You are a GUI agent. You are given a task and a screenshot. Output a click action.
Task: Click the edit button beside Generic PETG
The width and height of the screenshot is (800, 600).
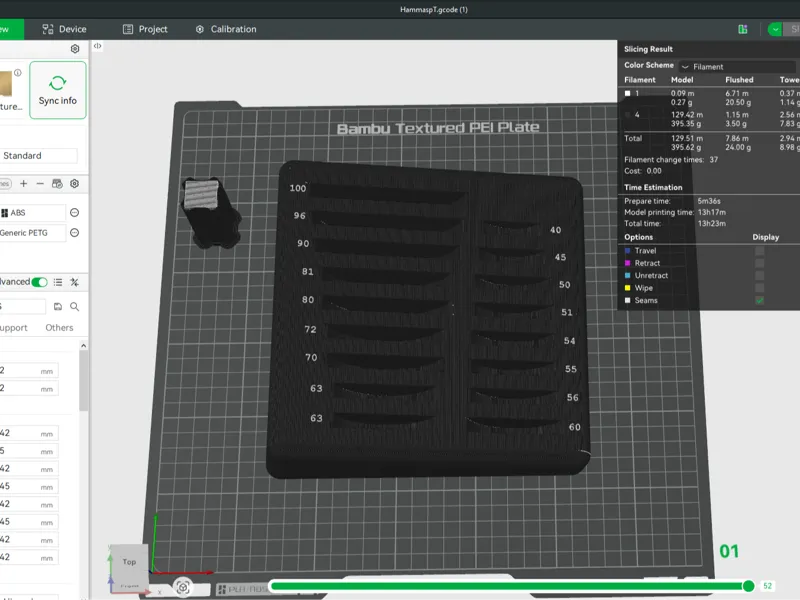coord(74,233)
